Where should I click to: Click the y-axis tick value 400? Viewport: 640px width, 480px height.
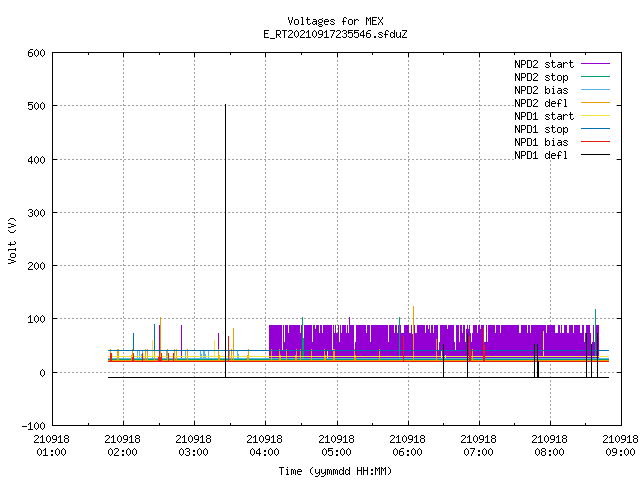pos(36,160)
